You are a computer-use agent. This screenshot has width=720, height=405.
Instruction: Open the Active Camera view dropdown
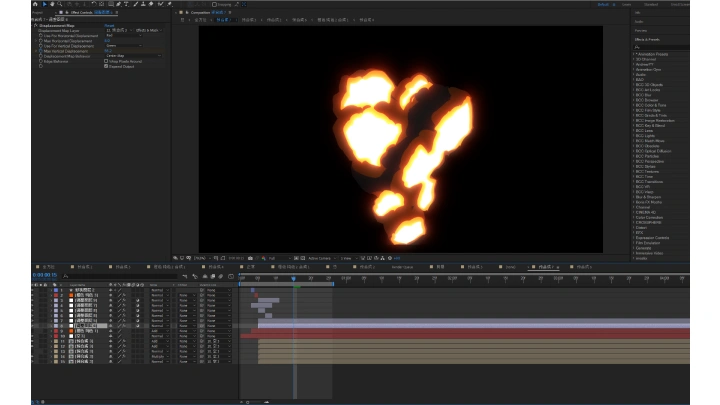coord(322,258)
